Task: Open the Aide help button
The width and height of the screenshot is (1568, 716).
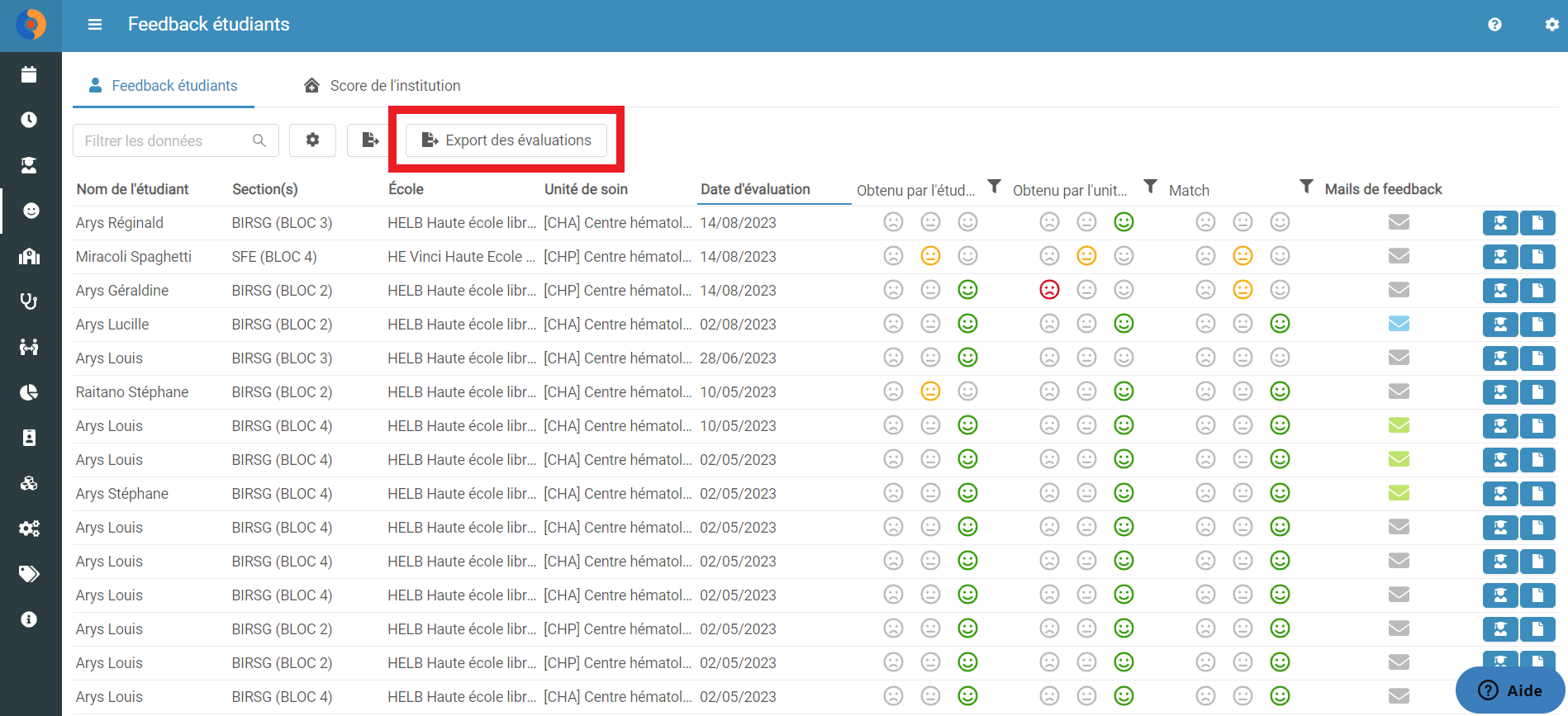Action: click(1510, 690)
